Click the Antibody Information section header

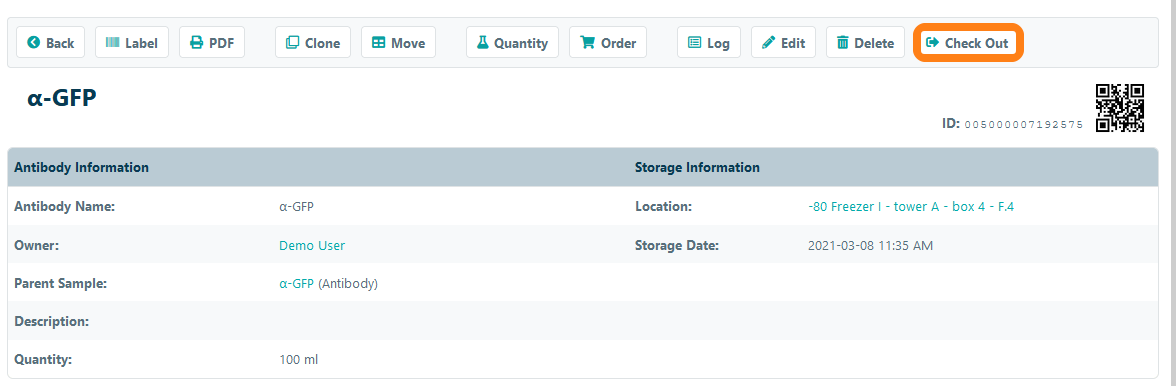[x=81, y=167]
